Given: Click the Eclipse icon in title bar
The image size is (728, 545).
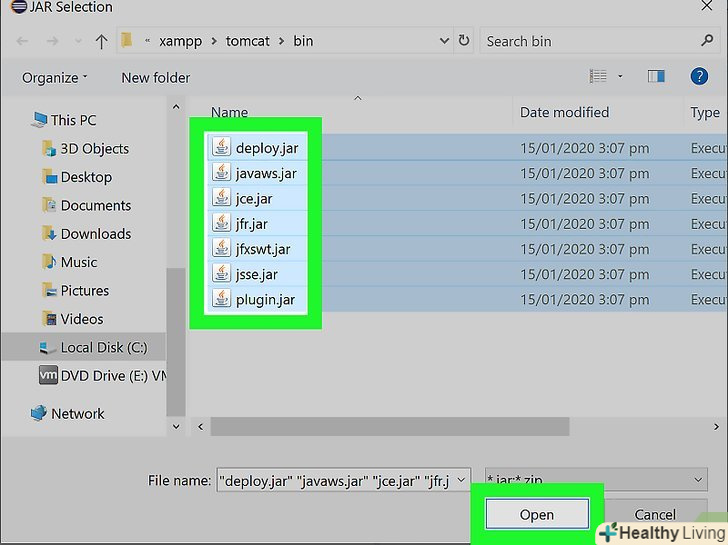Looking at the screenshot, I should 19,6.
